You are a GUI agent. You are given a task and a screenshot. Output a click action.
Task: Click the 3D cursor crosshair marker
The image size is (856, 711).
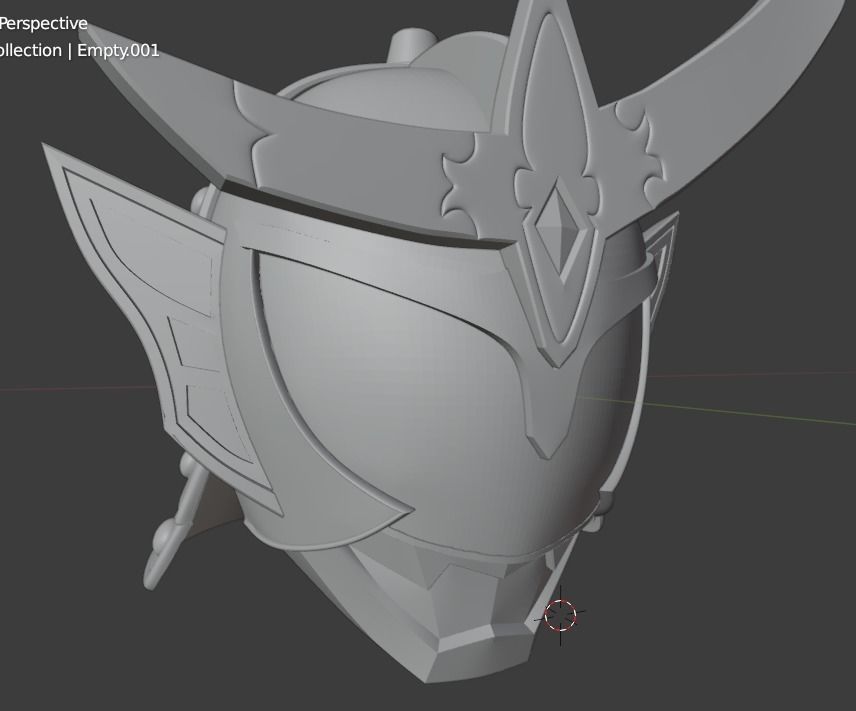click(x=561, y=615)
